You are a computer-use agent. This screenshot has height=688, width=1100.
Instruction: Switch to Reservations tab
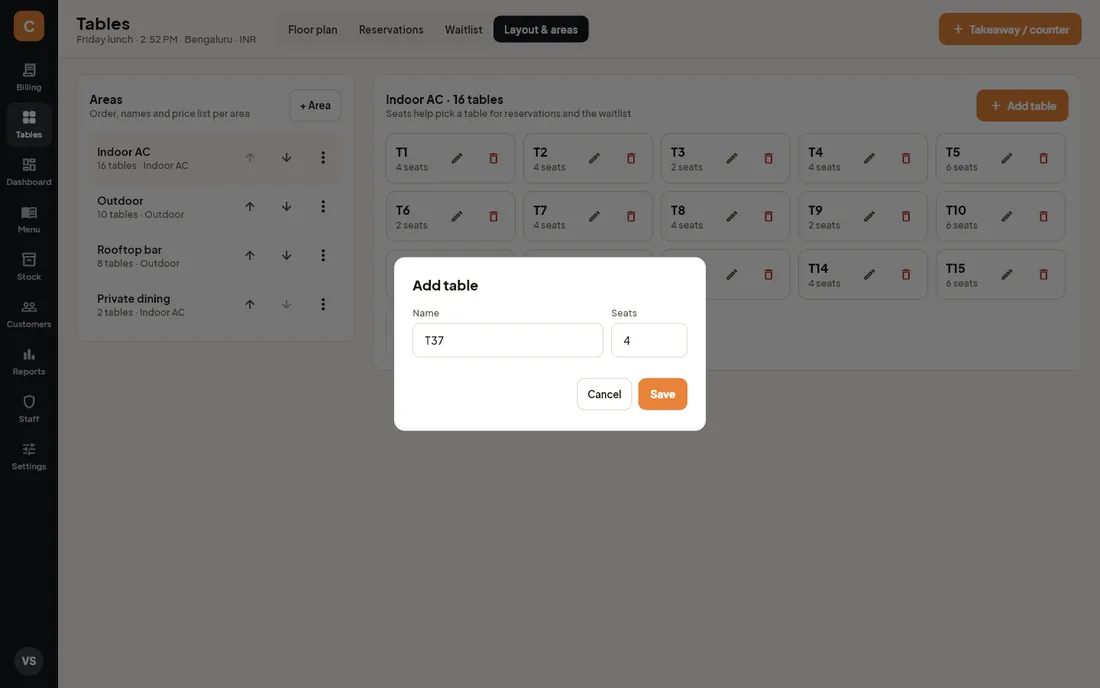click(x=391, y=29)
